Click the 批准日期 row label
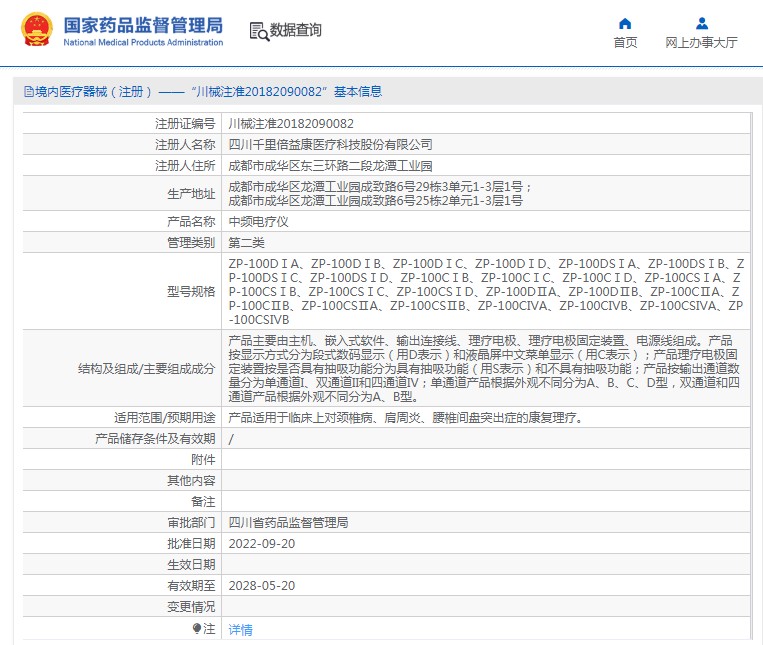Image resolution: width=763 pixels, height=645 pixels. click(191, 544)
